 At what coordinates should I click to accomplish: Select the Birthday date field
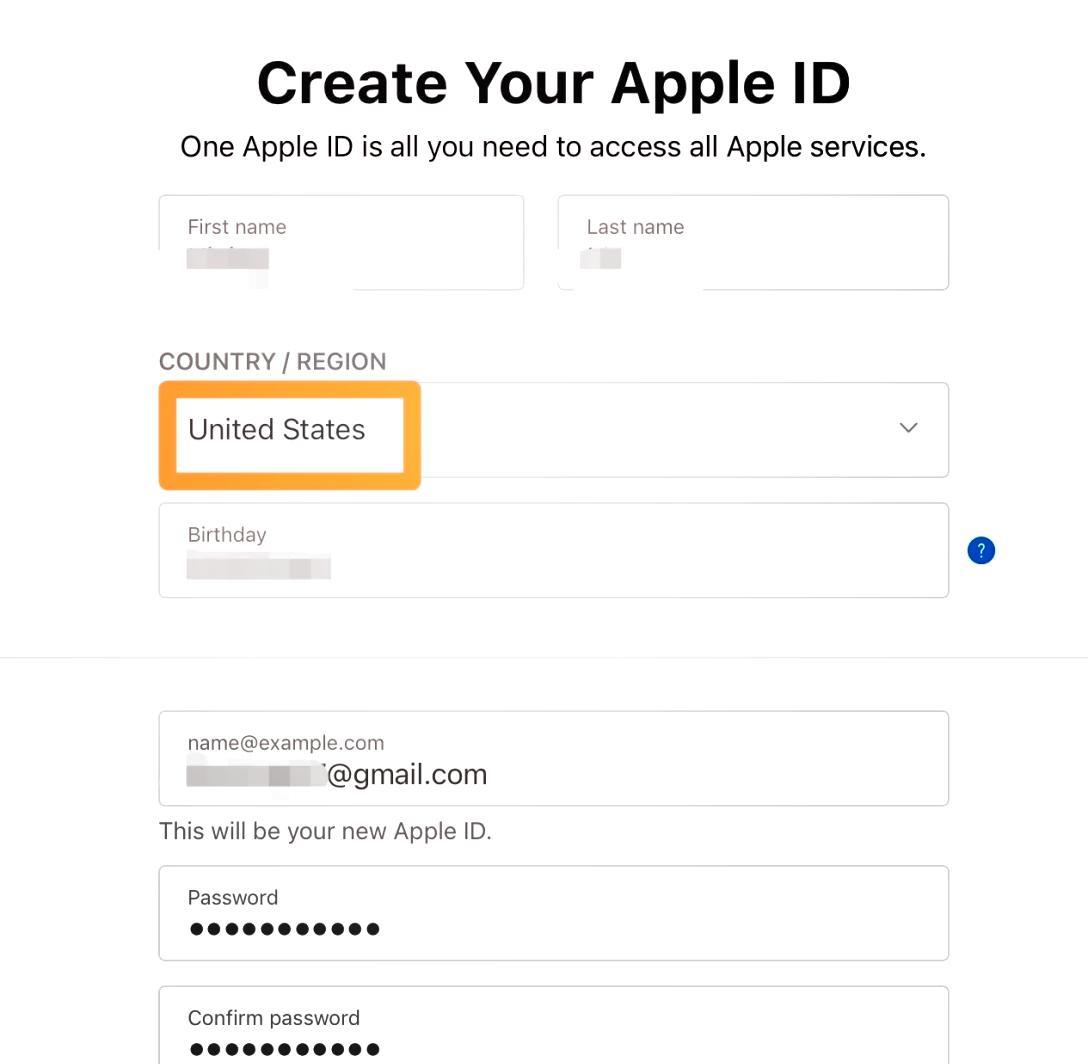click(x=554, y=550)
